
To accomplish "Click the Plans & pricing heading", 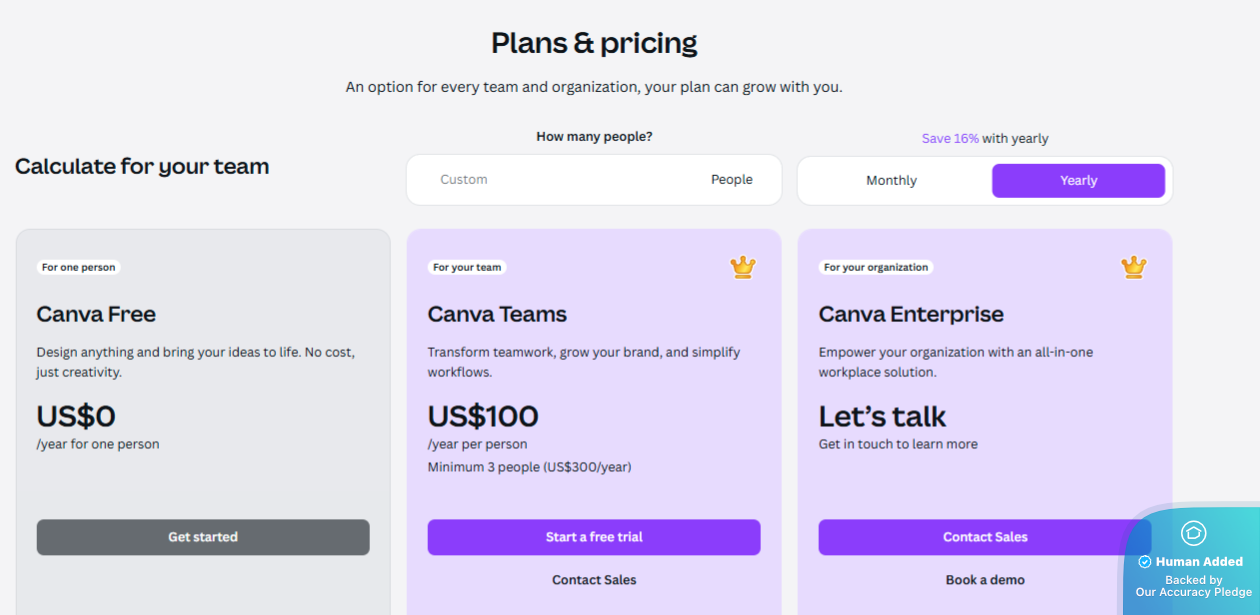I will pos(594,42).
